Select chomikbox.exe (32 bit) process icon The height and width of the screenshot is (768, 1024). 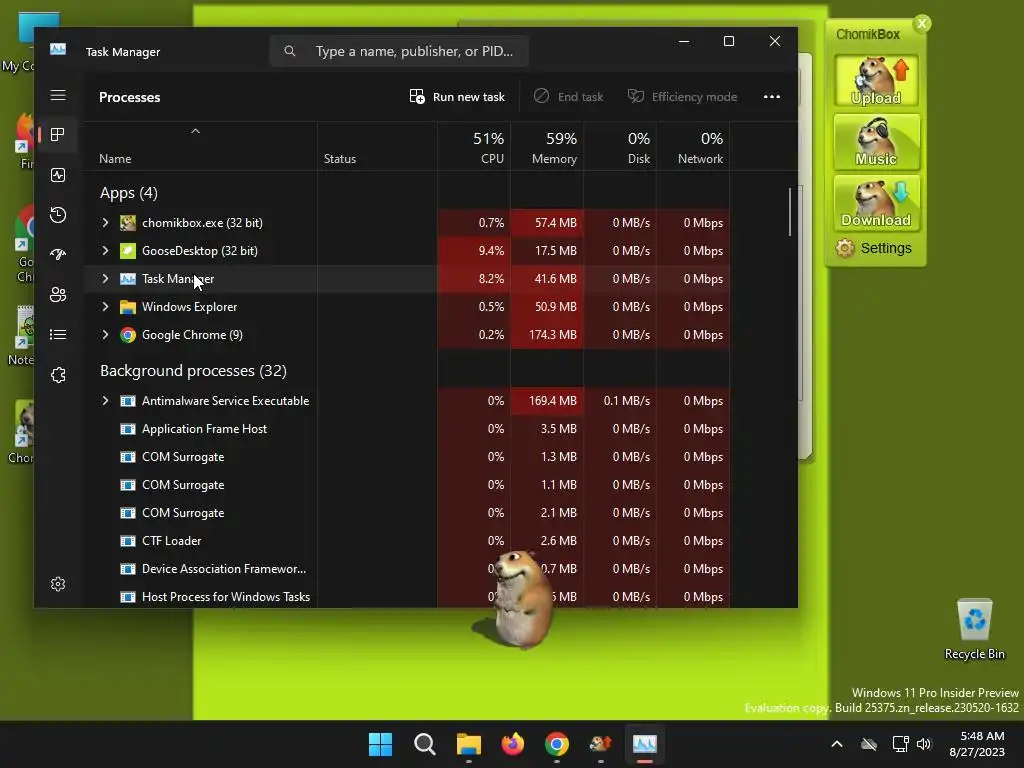(128, 223)
